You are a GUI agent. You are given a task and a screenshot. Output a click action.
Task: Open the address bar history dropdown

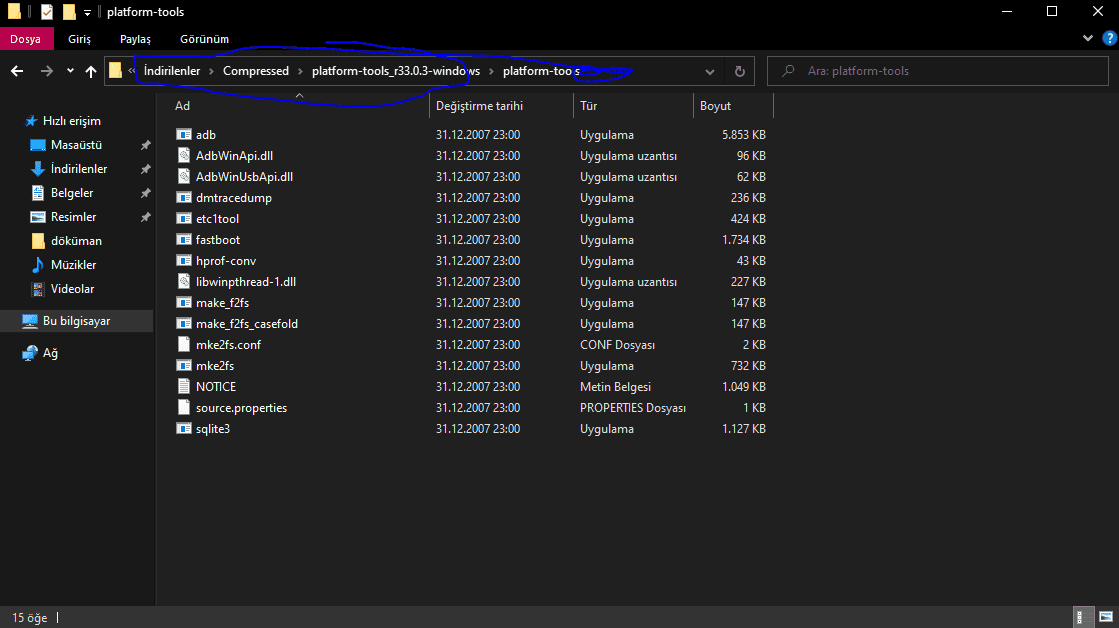point(709,71)
